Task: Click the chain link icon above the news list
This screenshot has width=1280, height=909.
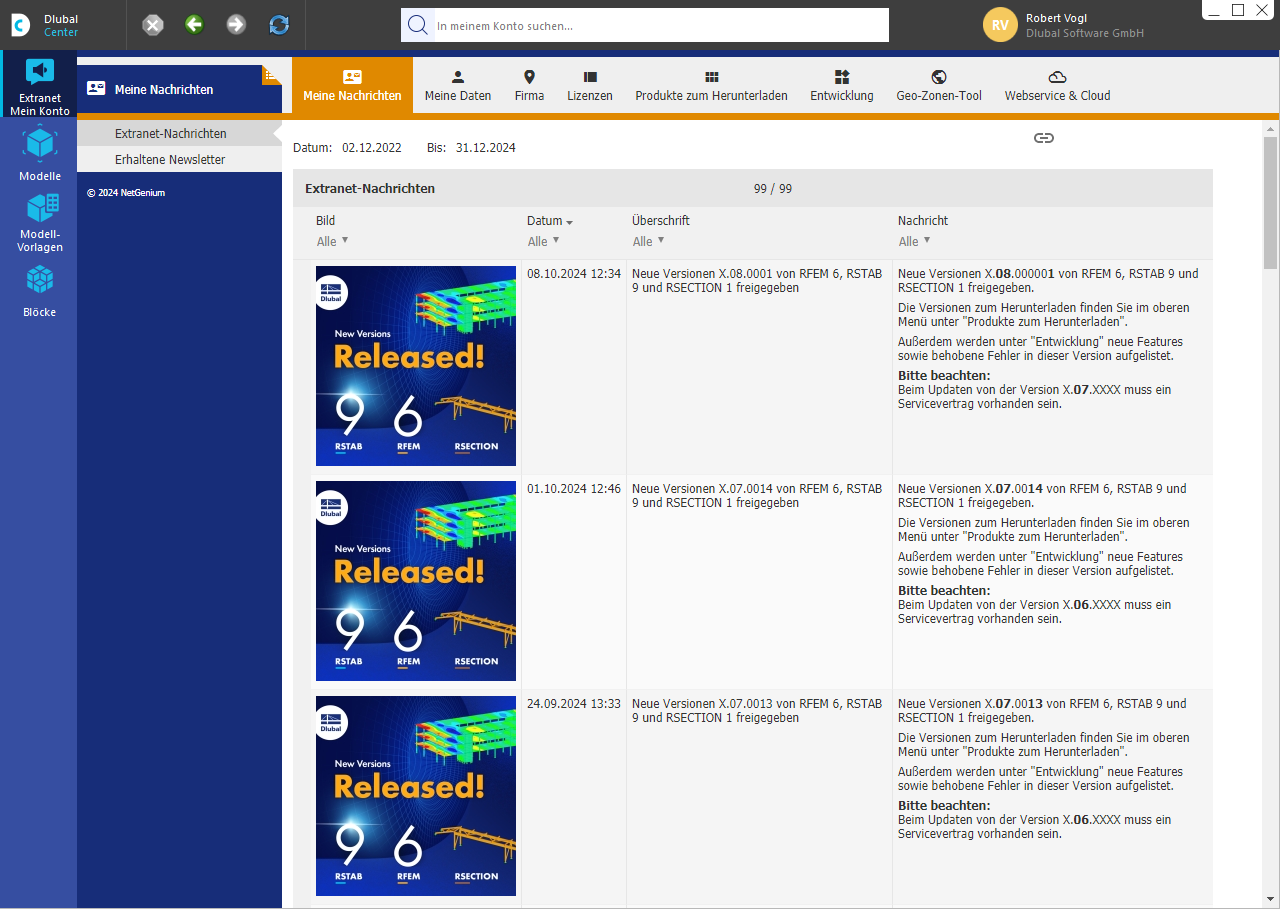Action: pos(1044,138)
